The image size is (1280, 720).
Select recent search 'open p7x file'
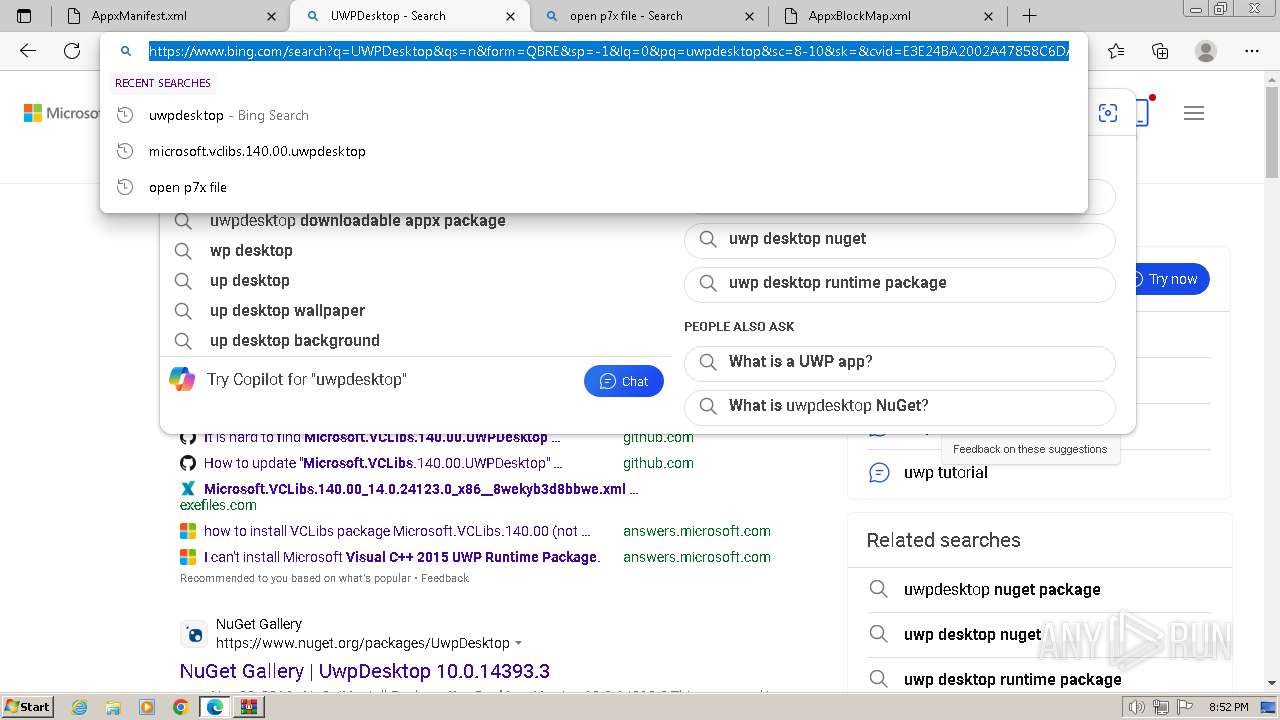coord(593,187)
